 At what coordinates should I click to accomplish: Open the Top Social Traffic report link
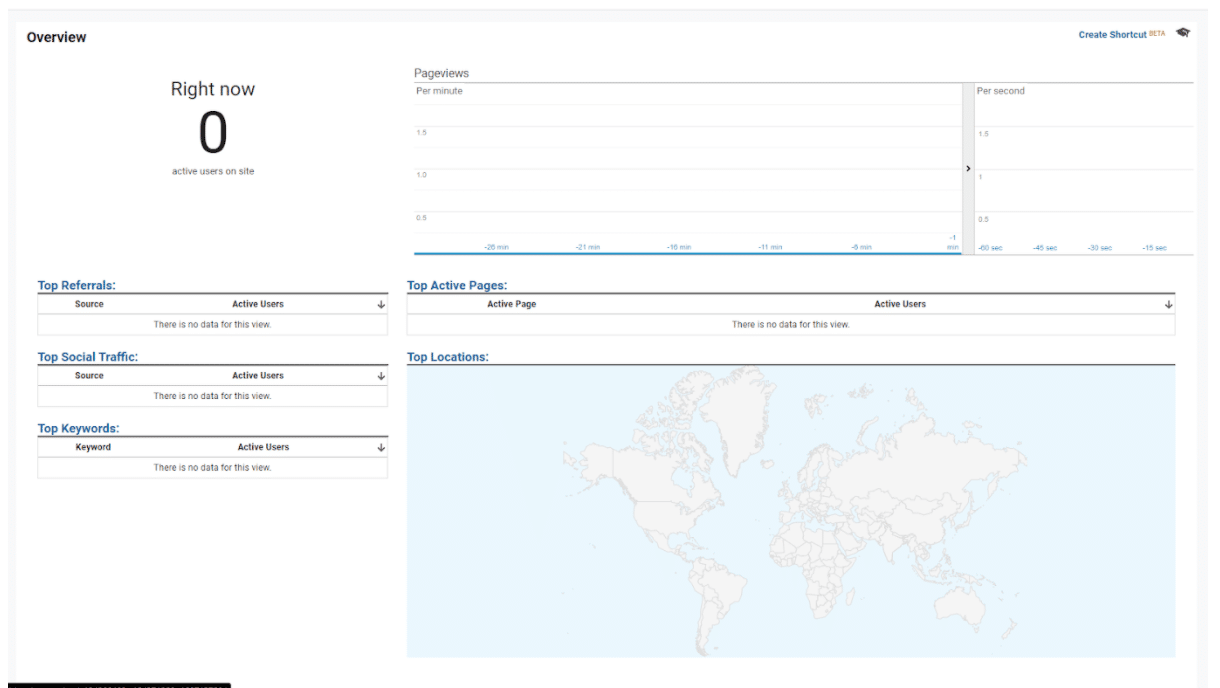(87, 357)
